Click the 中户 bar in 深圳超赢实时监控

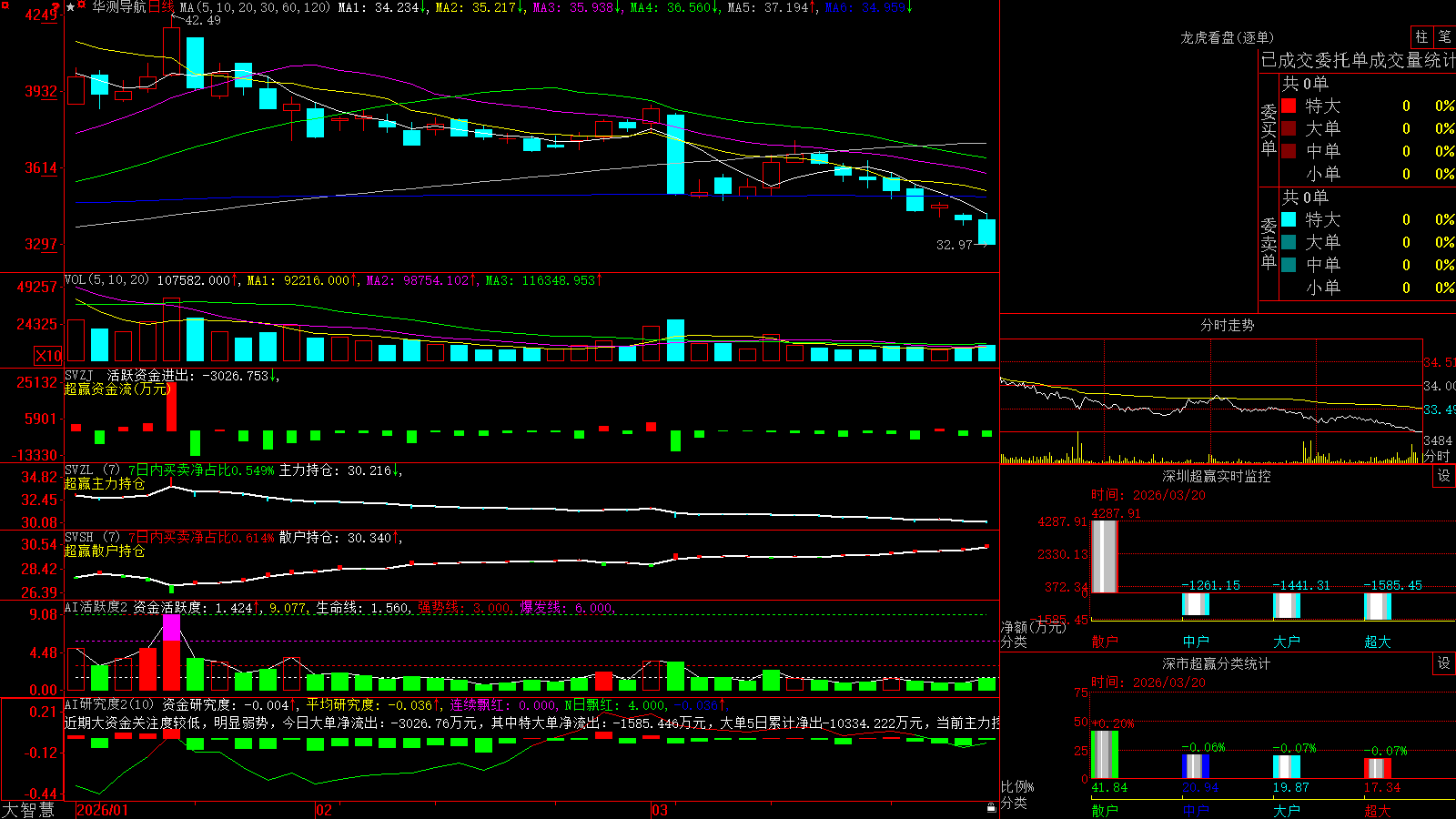tap(1196, 604)
